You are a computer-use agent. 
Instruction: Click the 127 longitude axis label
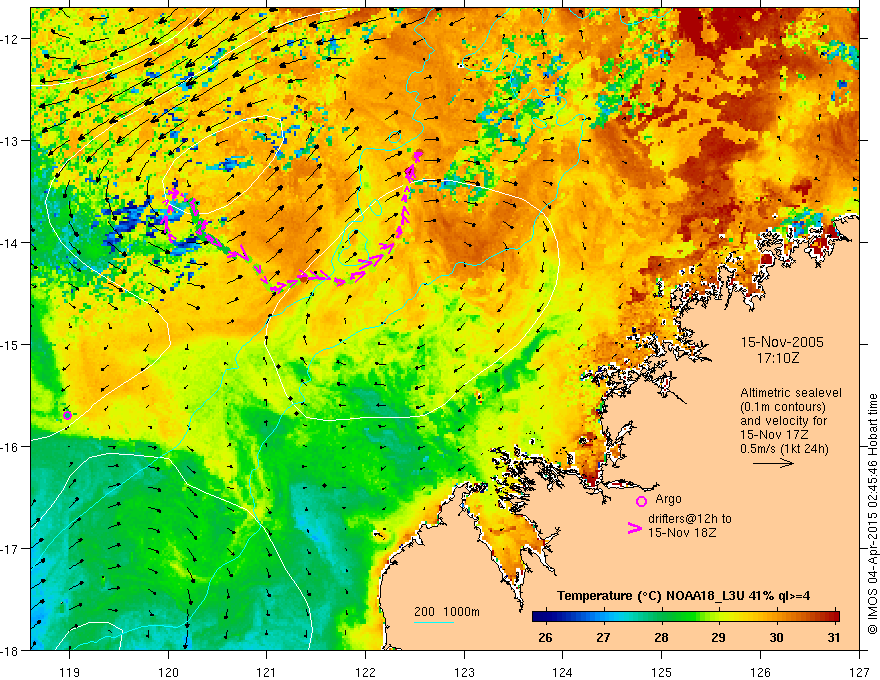[x=859, y=672]
